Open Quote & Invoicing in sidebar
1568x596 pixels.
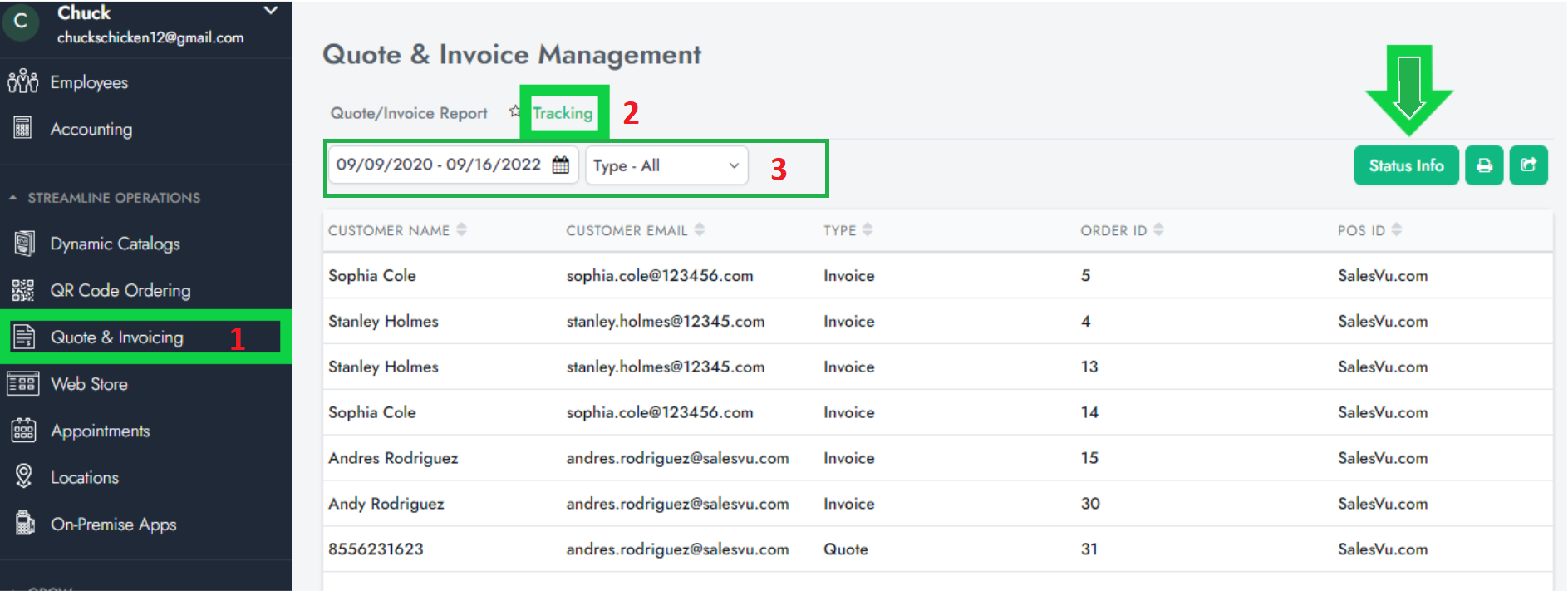coord(116,337)
